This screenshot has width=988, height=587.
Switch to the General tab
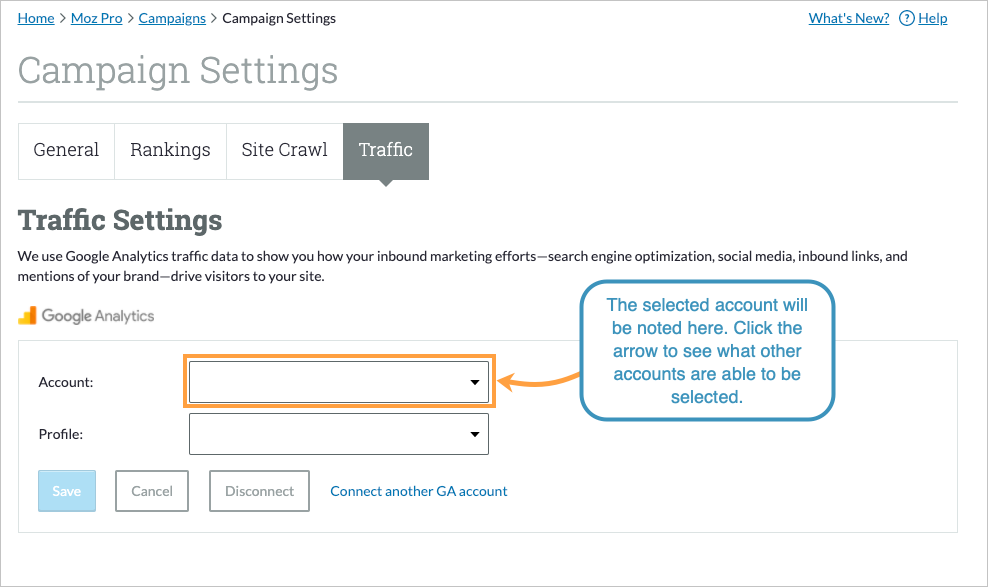tap(66, 150)
